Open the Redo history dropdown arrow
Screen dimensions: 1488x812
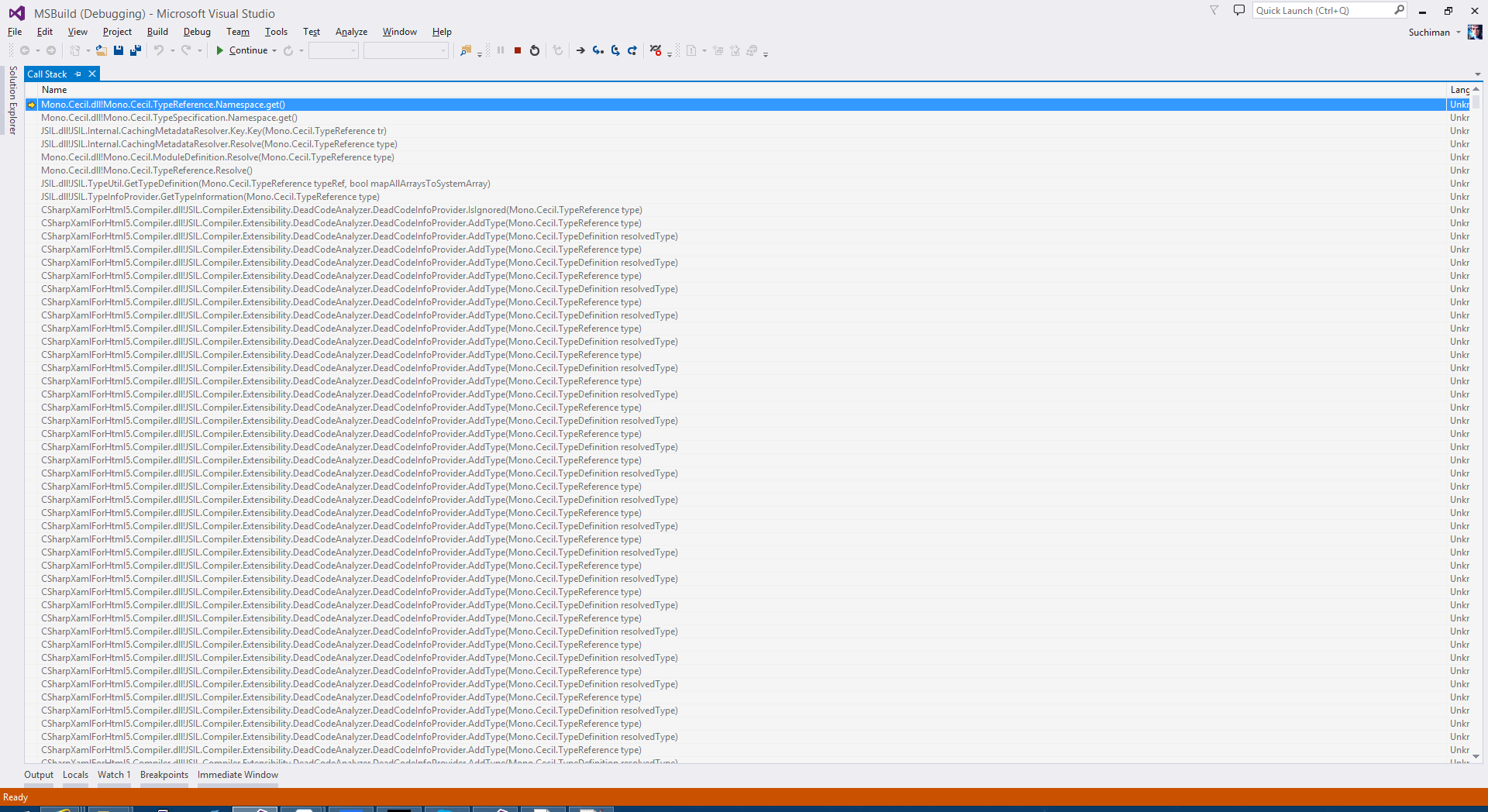(x=200, y=51)
